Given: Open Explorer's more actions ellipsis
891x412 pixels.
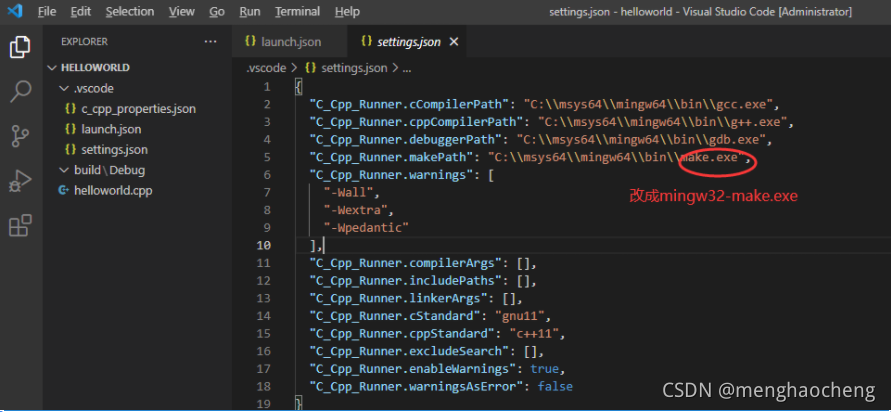Looking at the screenshot, I should pos(210,41).
